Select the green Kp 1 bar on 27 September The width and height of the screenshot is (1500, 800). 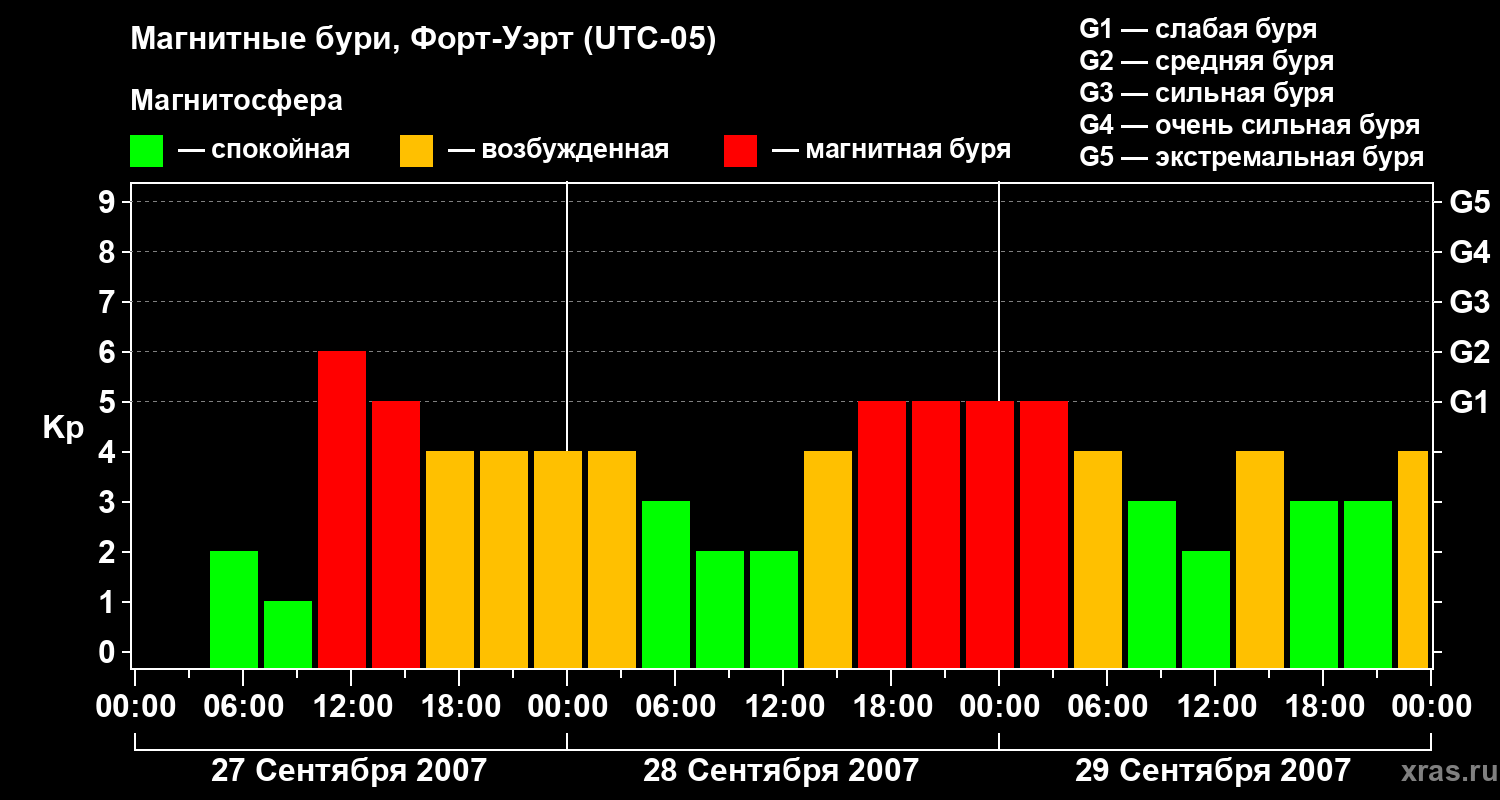[288, 634]
